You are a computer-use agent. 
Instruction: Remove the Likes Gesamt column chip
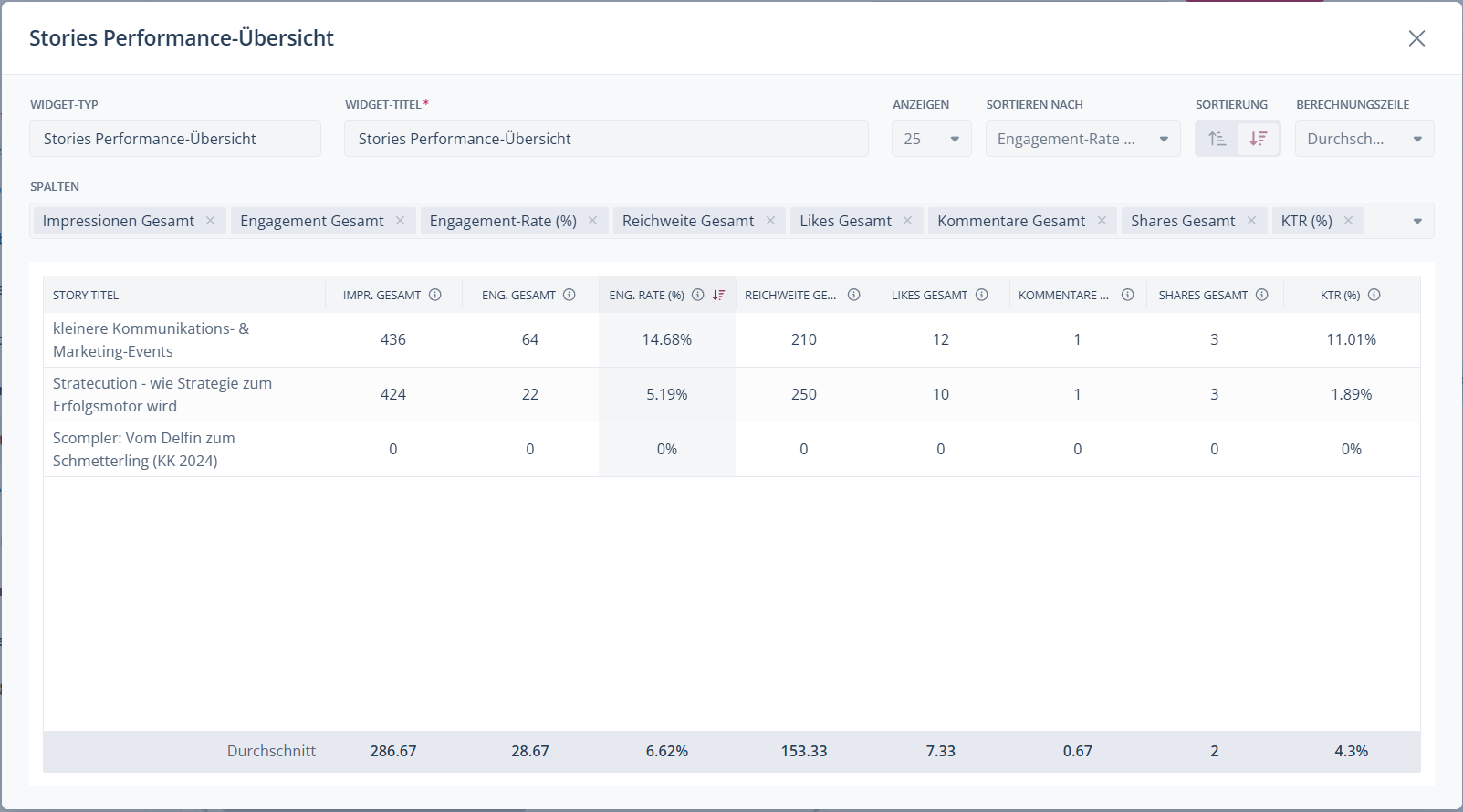point(907,221)
